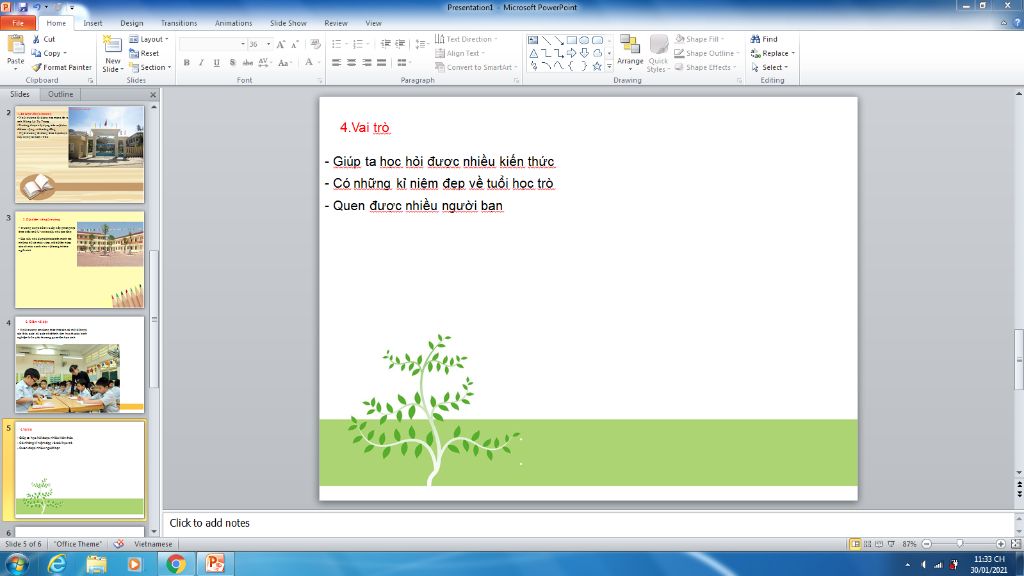Toggle Bold formatting
The height and width of the screenshot is (576, 1024).
pos(187,63)
